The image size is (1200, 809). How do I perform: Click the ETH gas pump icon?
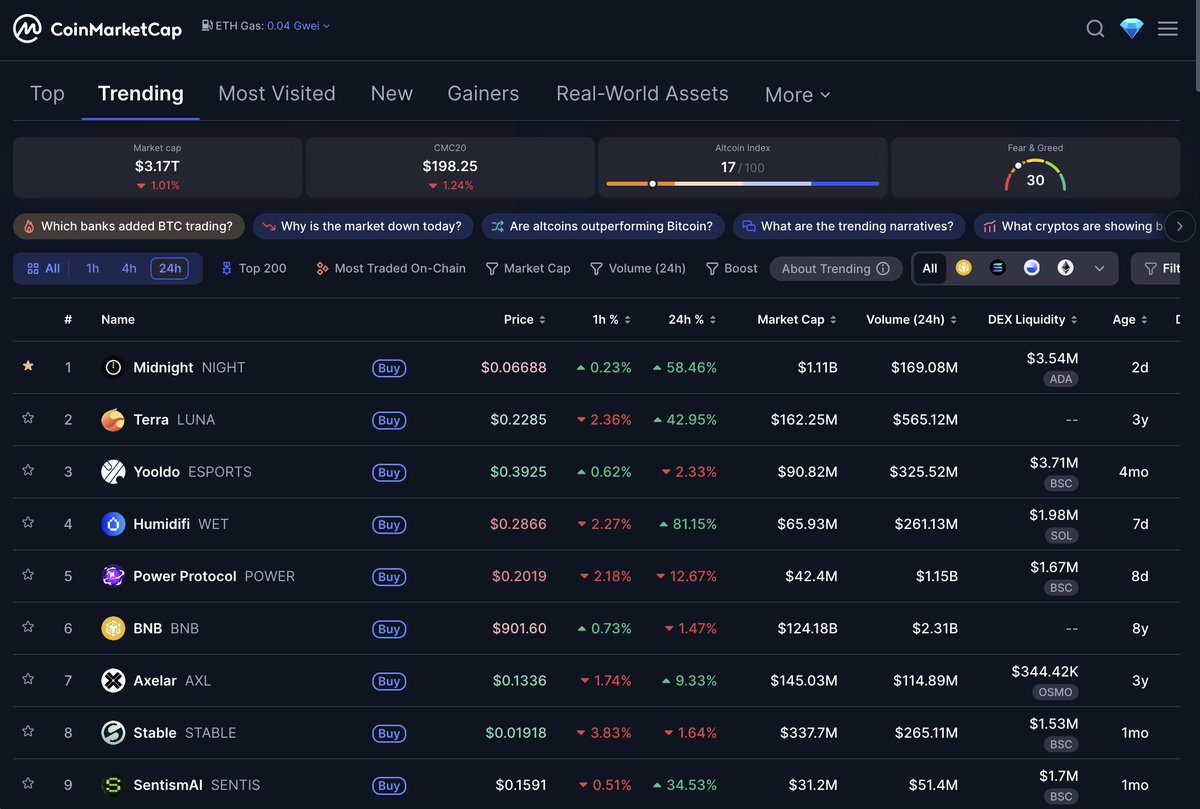click(206, 25)
